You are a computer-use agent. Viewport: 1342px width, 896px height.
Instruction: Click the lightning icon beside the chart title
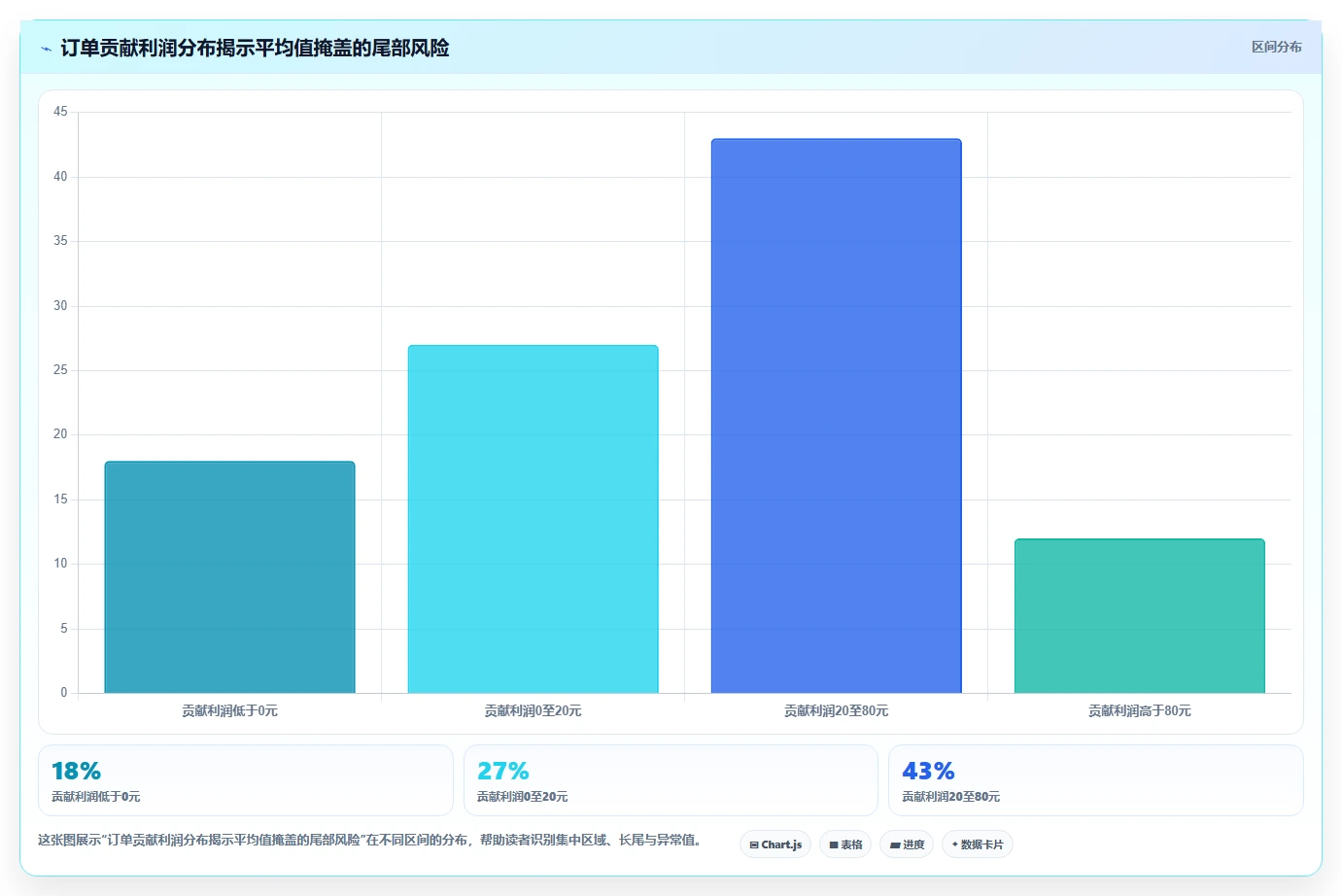pos(46,49)
